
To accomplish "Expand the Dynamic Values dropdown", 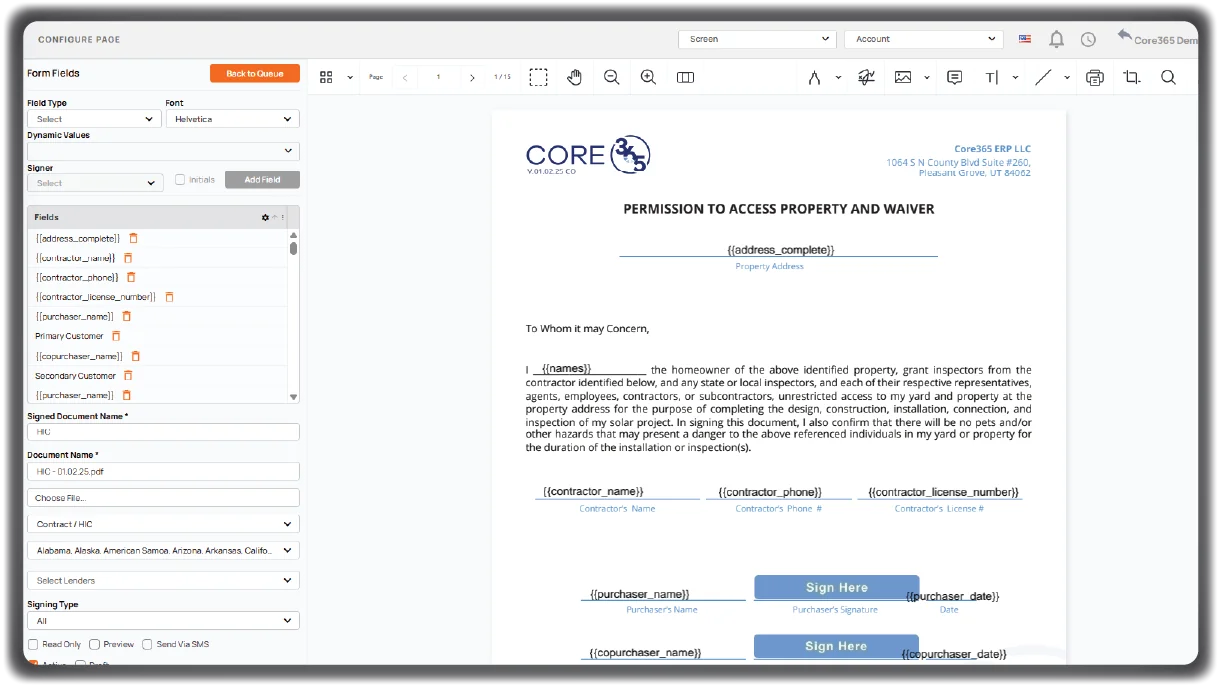I will point(163,151).
